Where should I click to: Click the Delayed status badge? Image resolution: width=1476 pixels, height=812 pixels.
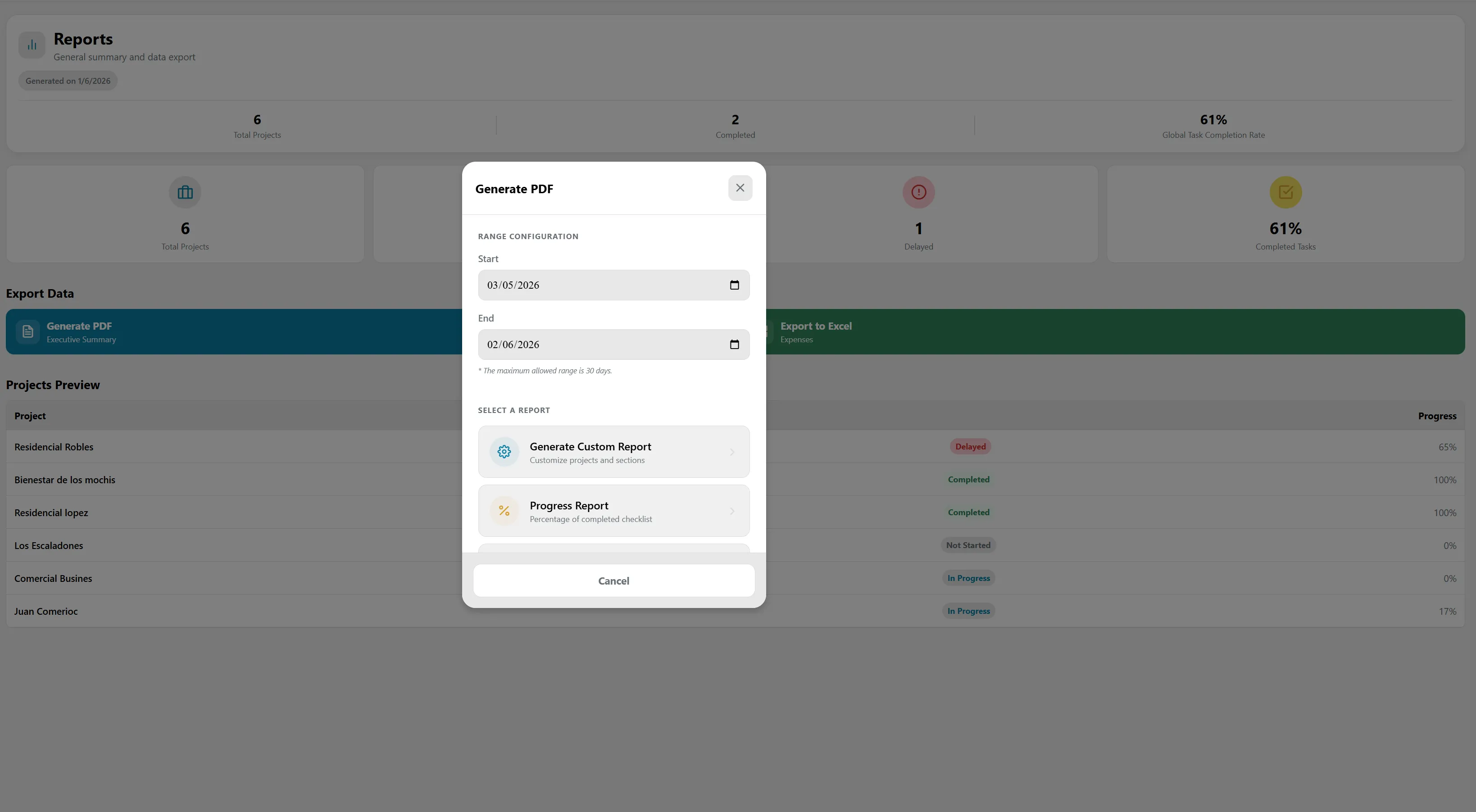(970, 446)
